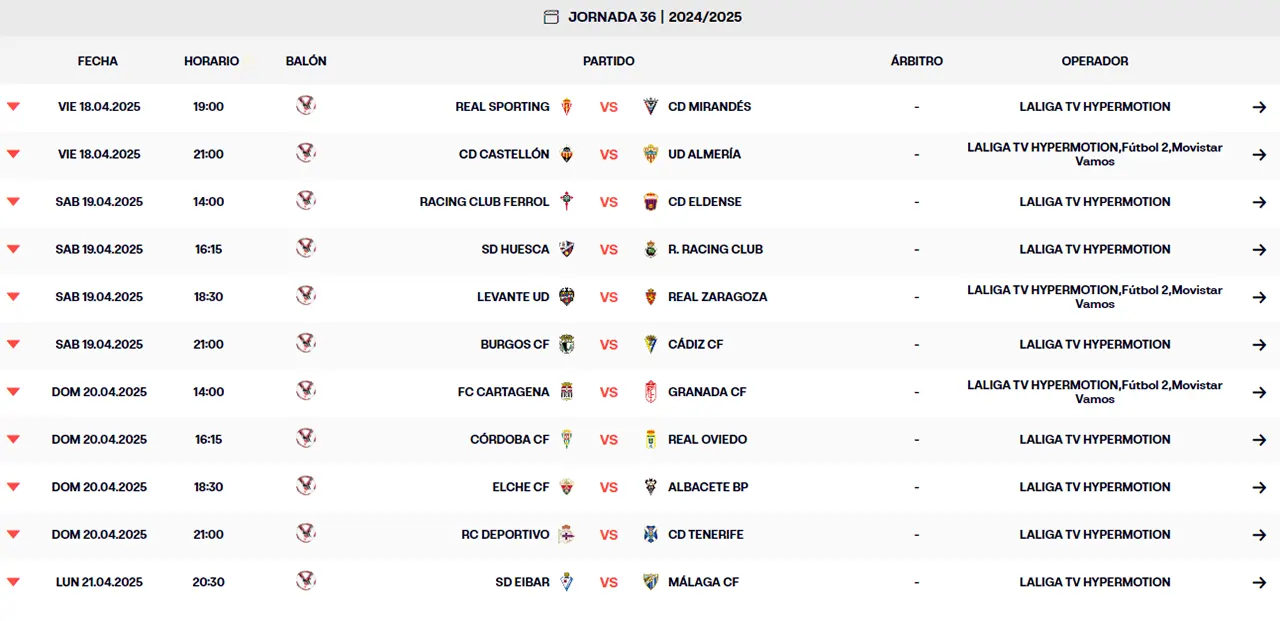Click the Granada CF club crest
The width and height of the screenshot is (1280, 621).
click(x=651, y=392)
